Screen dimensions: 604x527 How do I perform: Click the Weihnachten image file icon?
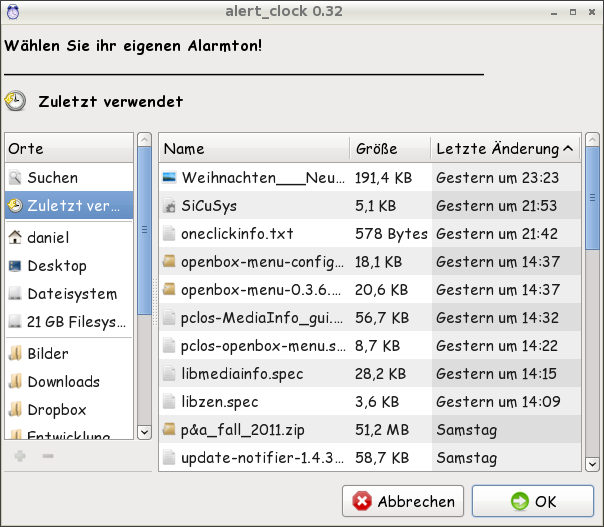click(169, 177)
